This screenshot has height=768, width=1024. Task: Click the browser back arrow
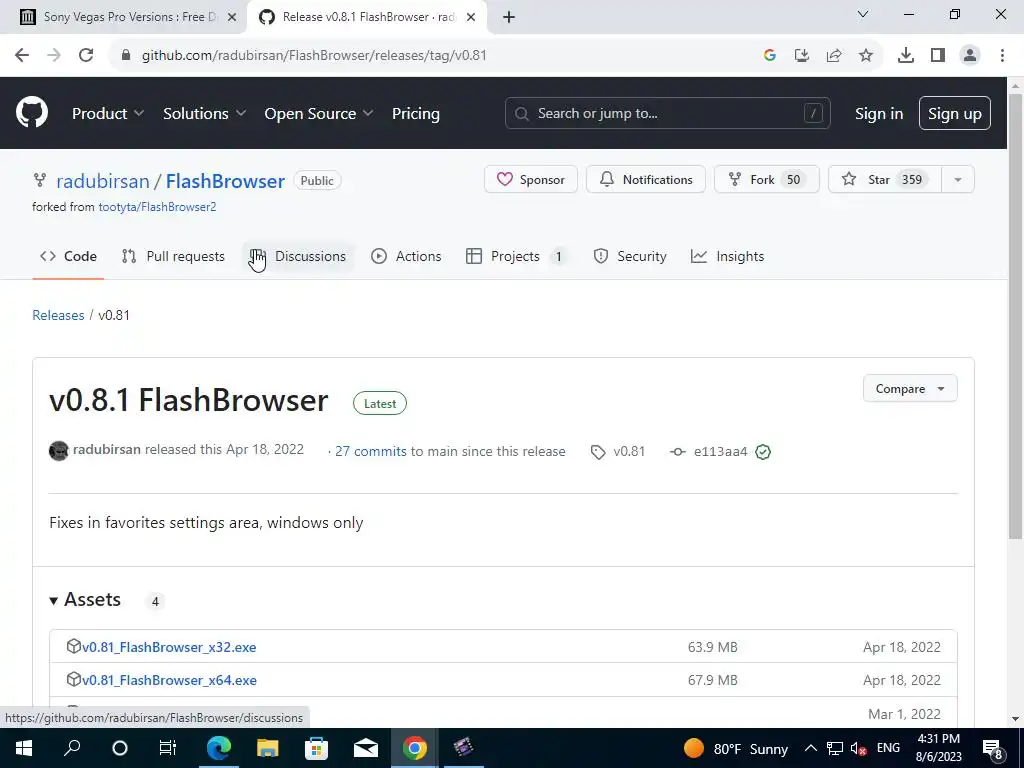[22, 56]
